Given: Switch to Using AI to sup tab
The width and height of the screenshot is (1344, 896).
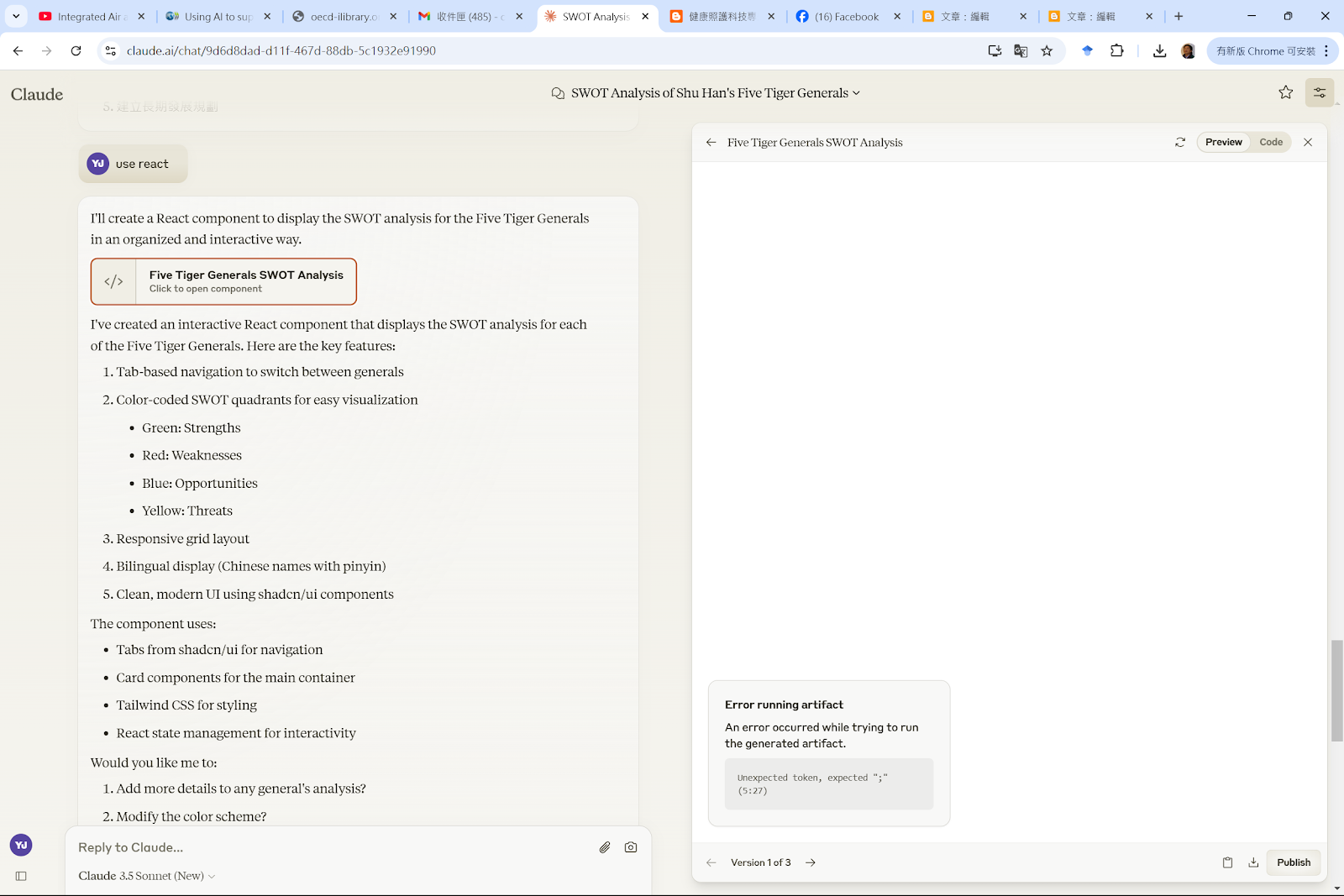Looking at the screenshot, I should [218, 16].
